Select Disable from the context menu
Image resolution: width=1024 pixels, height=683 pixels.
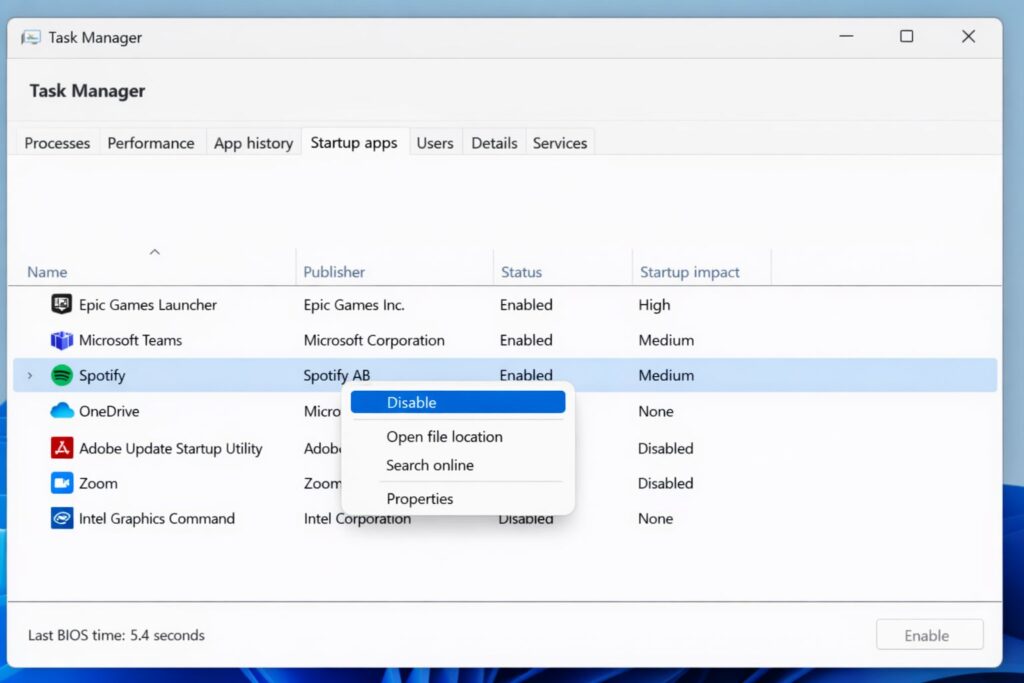[457, 402]
